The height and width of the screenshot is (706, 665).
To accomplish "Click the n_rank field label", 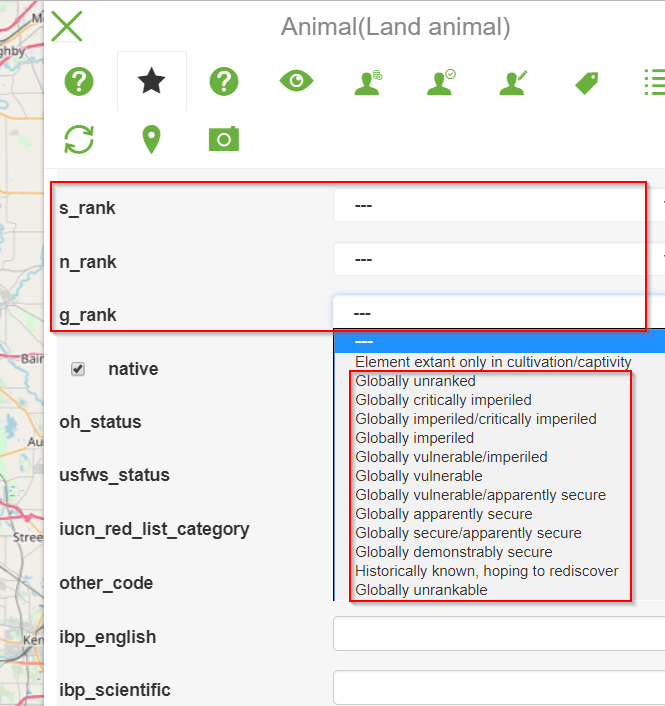I will tap(88, 262).
